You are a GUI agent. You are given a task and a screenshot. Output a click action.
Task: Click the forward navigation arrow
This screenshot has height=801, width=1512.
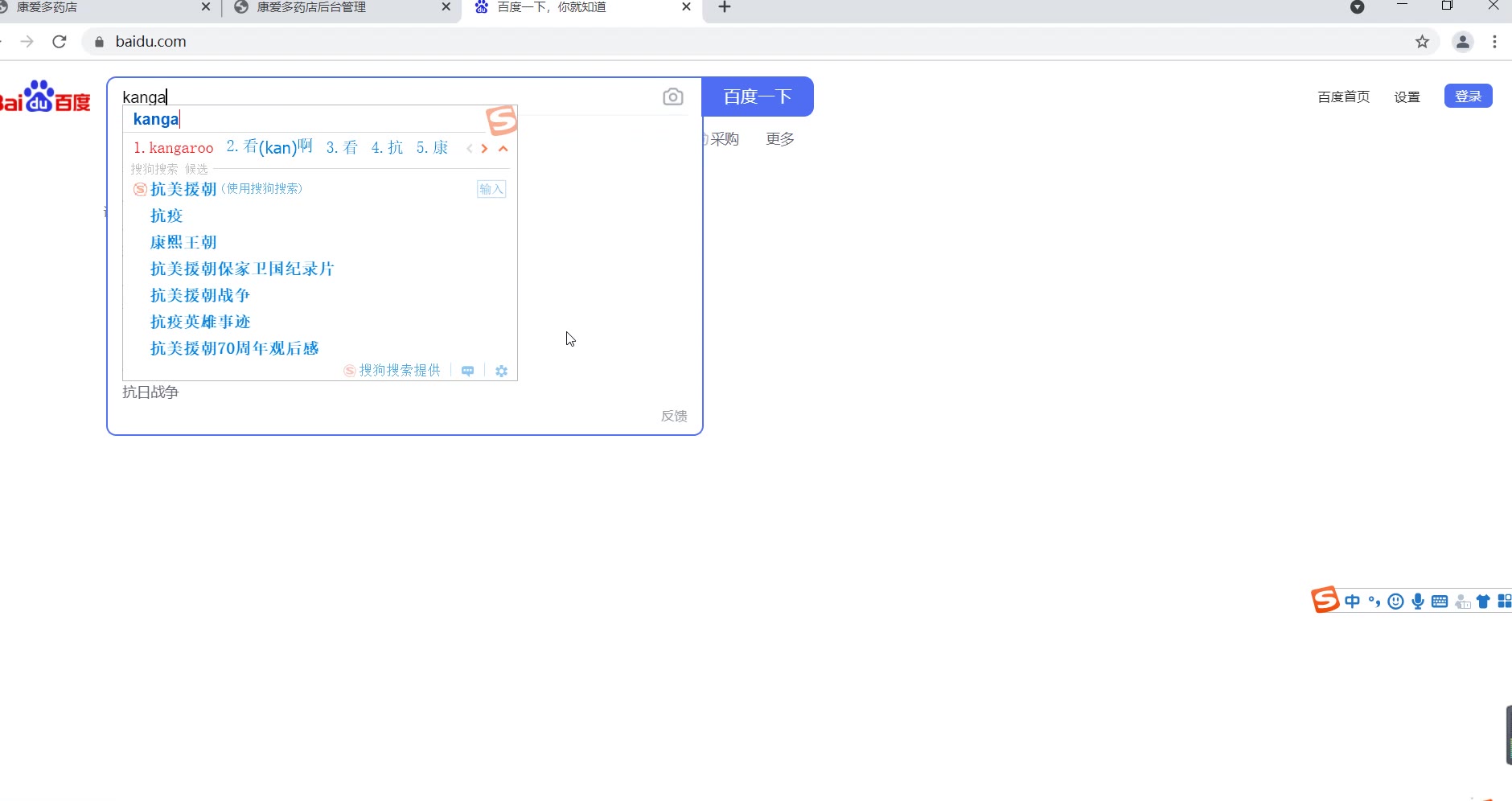pyautogui.click(x=27, y=42)
